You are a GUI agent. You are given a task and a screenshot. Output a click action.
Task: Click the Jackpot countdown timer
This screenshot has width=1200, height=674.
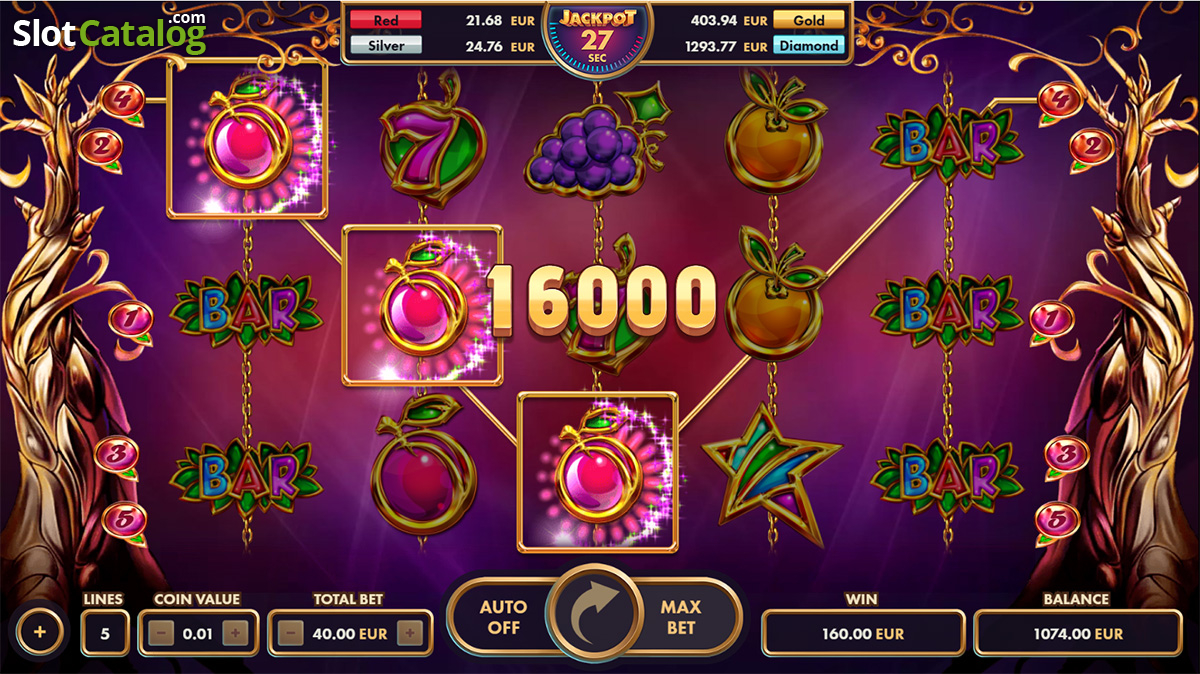(597, 38)
